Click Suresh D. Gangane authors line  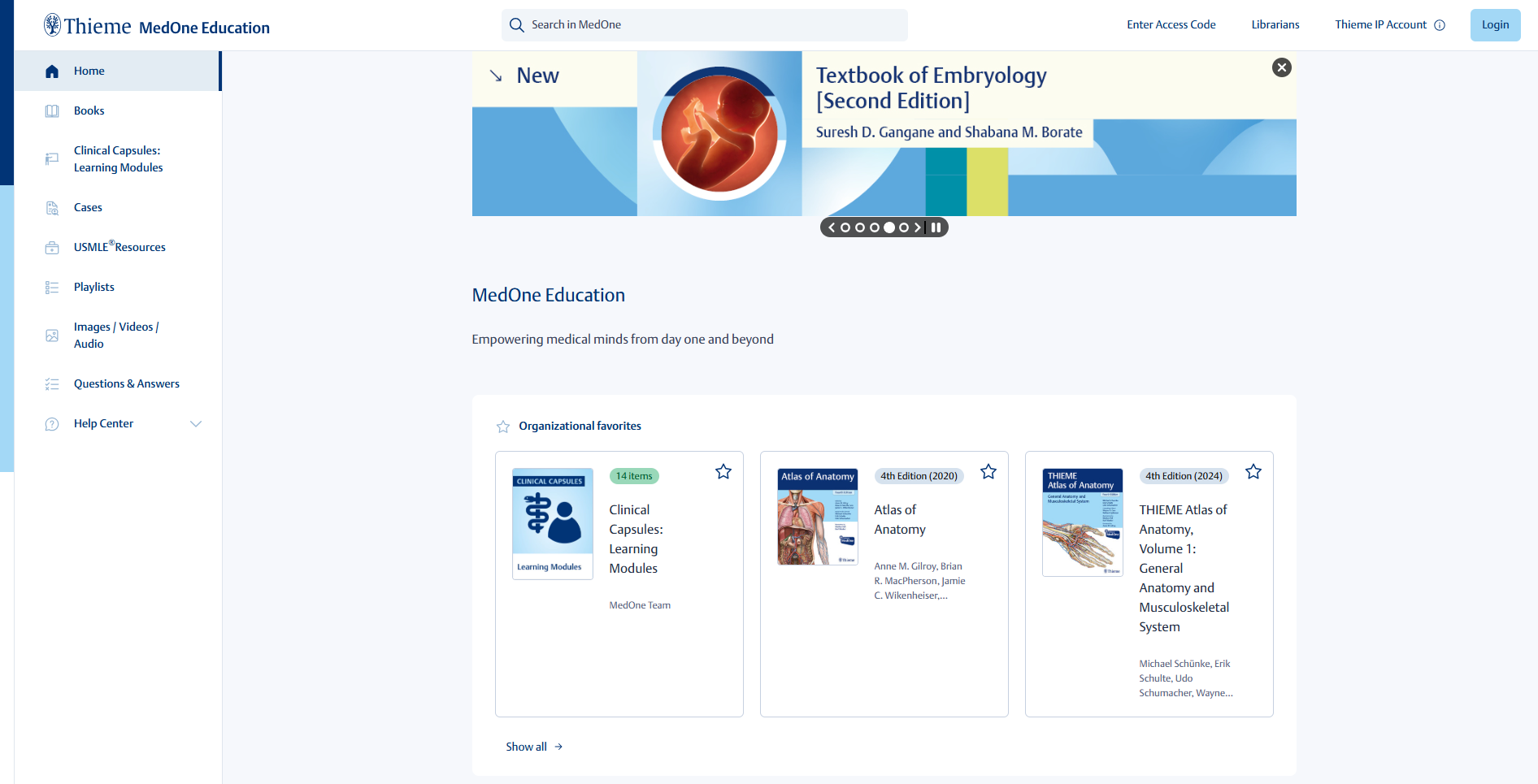pyautogui.click(x=949, y=132)
